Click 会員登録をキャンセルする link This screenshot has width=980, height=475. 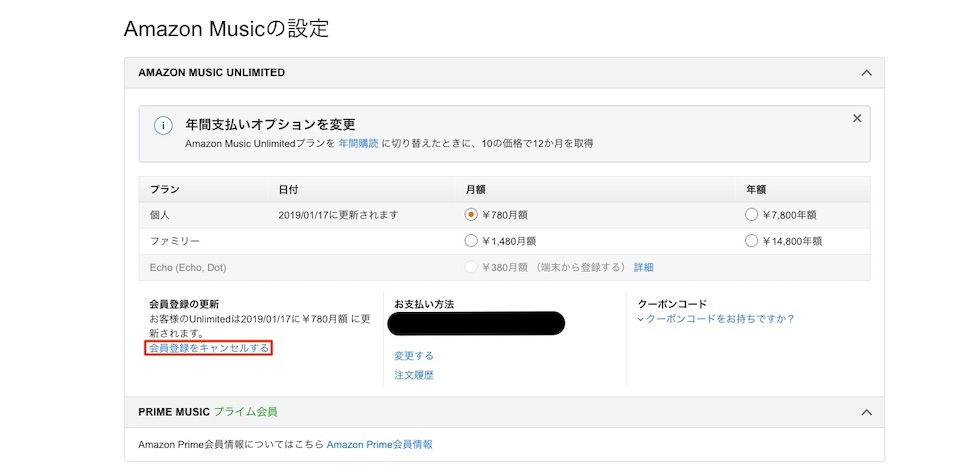(209, 348)
